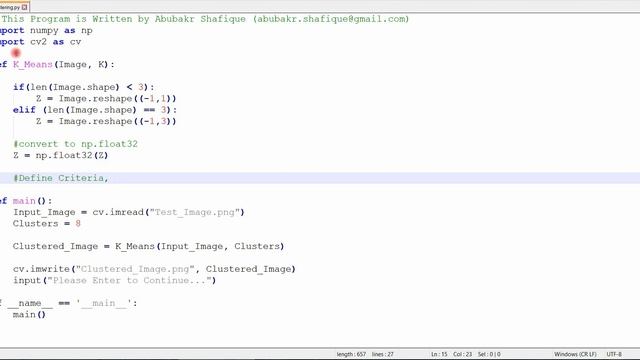Click the cv.imread("Test_Image.png") line

point(129,212)
